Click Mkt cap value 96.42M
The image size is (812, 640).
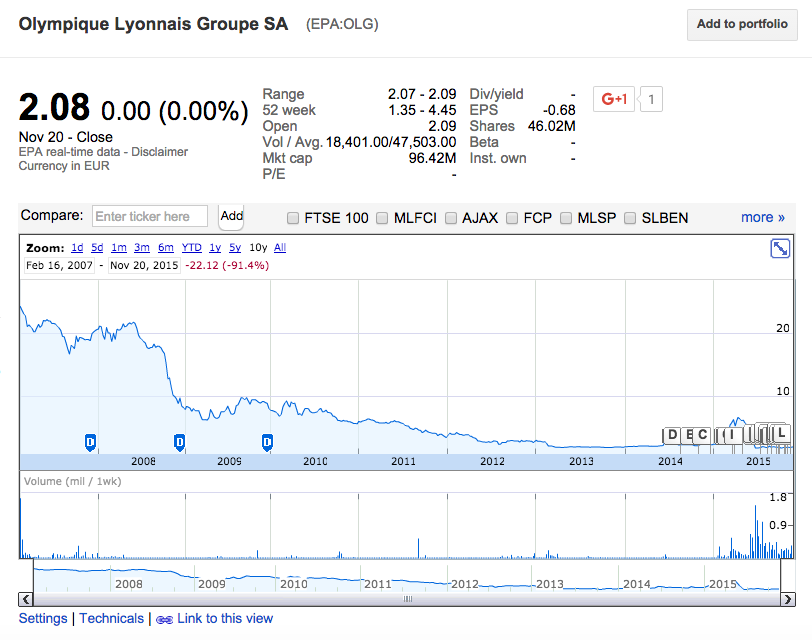pyautogui.click(x=432, y=158)
